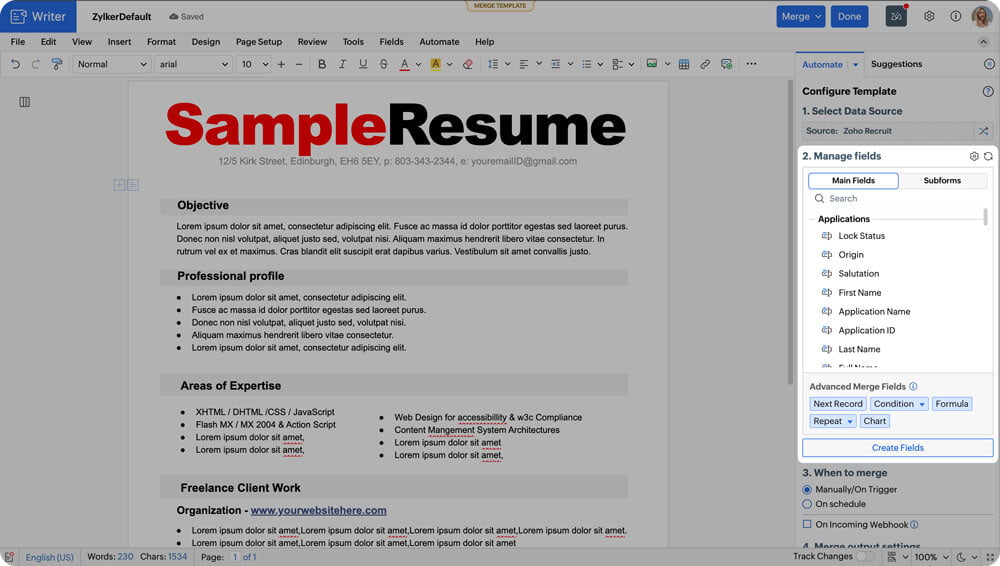
Task: Click the Create Fields button
Action: [897, 448]
